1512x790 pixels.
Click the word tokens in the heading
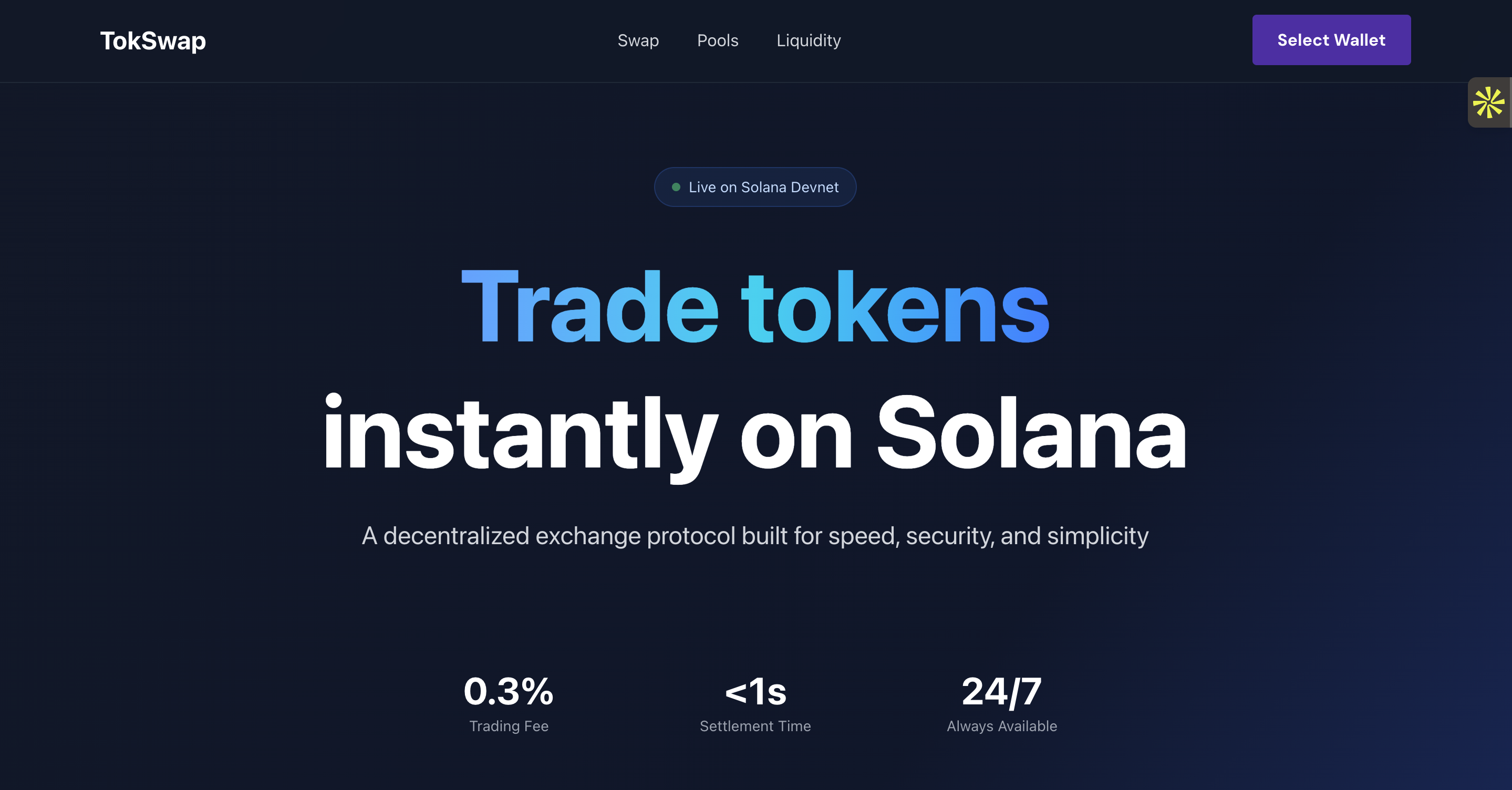895,308
